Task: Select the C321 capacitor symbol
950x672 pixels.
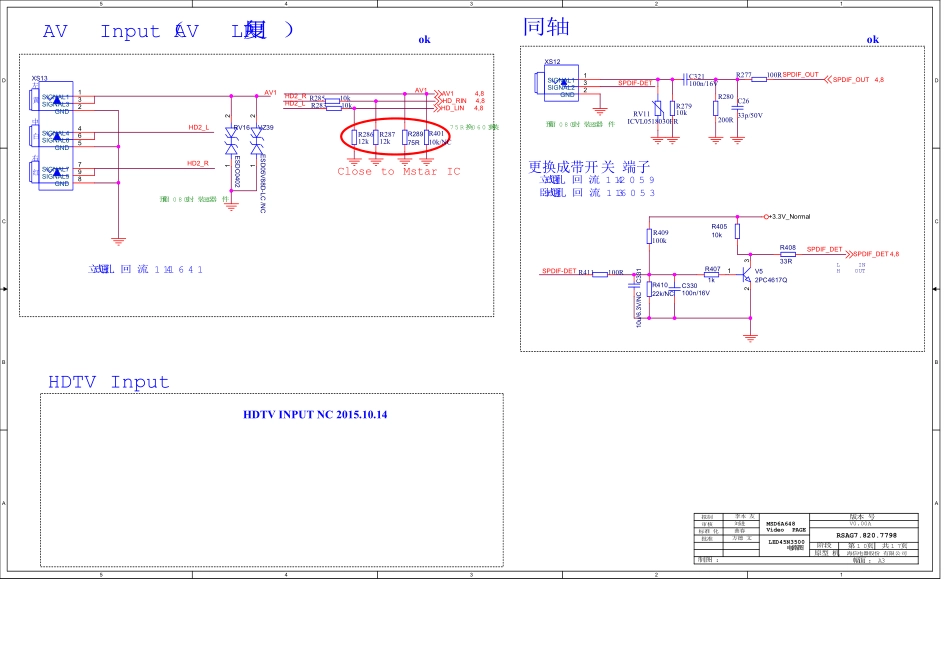Action: click(687, 78)
